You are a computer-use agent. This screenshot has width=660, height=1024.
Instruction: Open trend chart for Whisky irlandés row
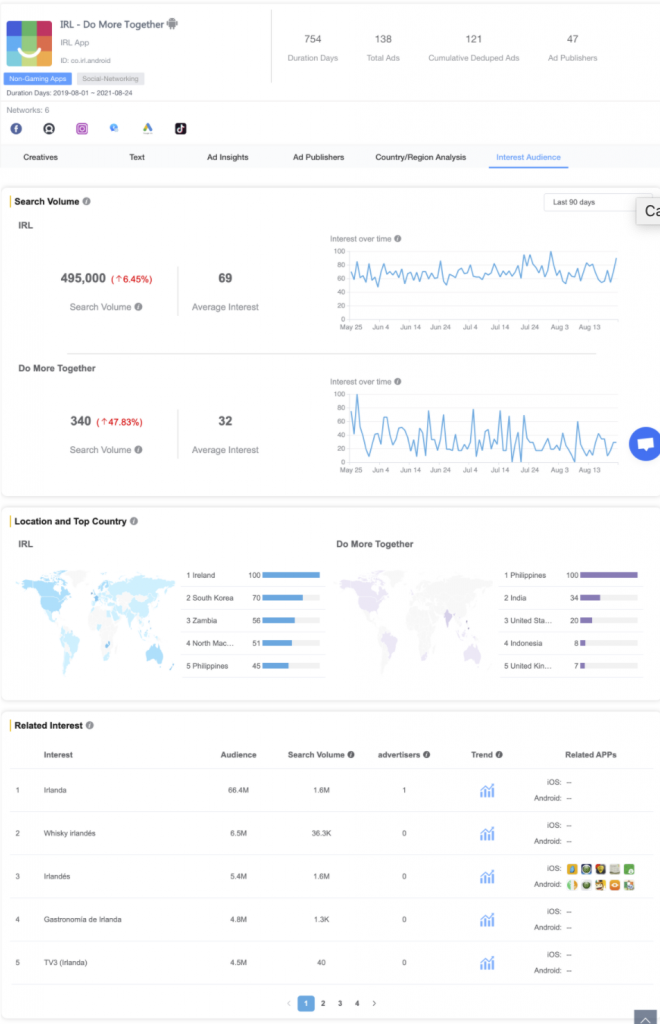[x=487, y=834]
